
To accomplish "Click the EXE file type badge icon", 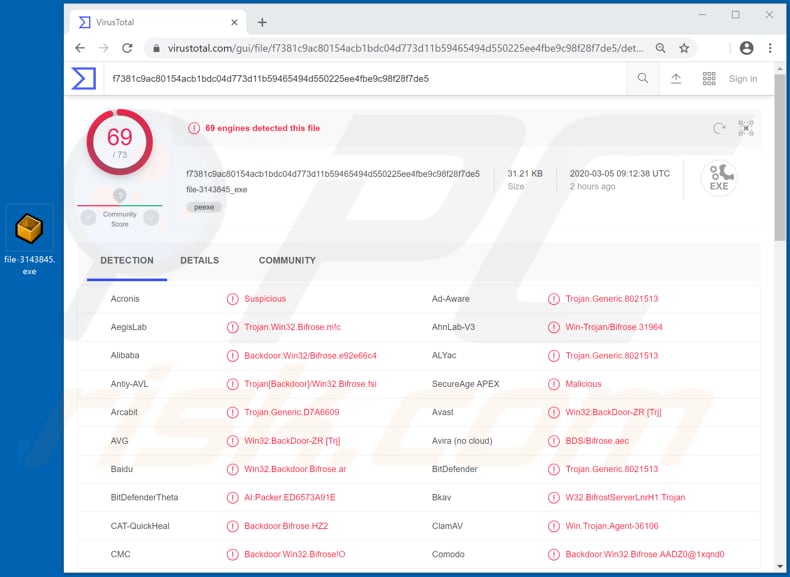I will (x=719, y=178).
